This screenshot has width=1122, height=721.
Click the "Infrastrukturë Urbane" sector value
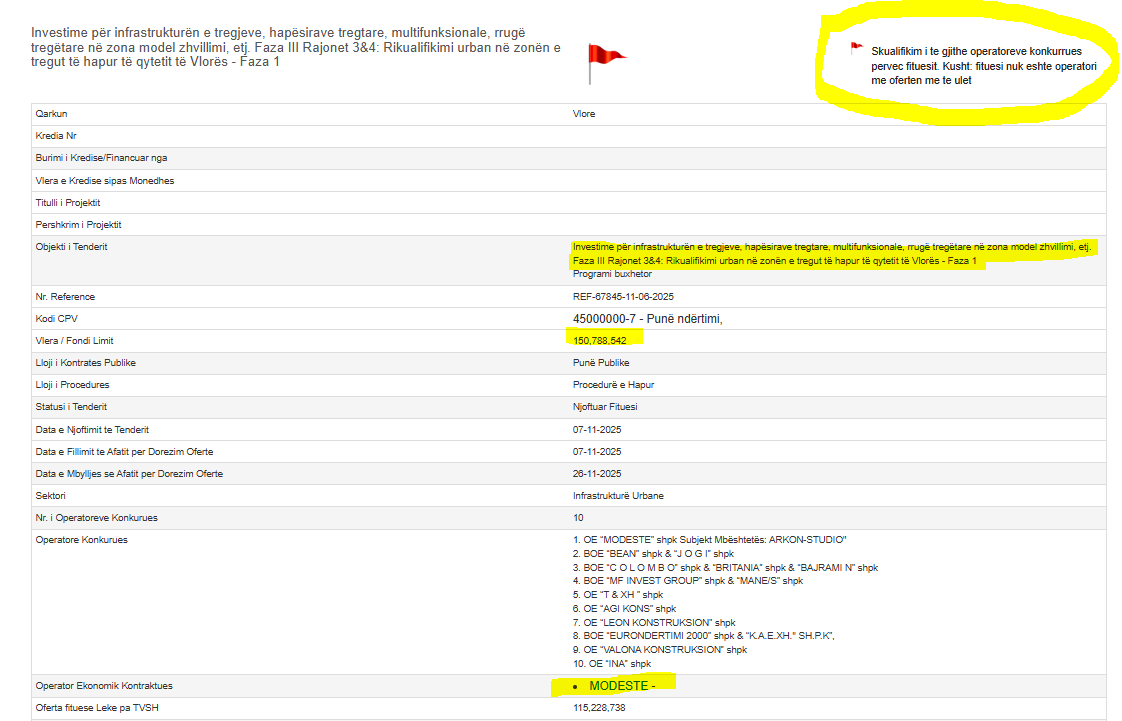618,495
